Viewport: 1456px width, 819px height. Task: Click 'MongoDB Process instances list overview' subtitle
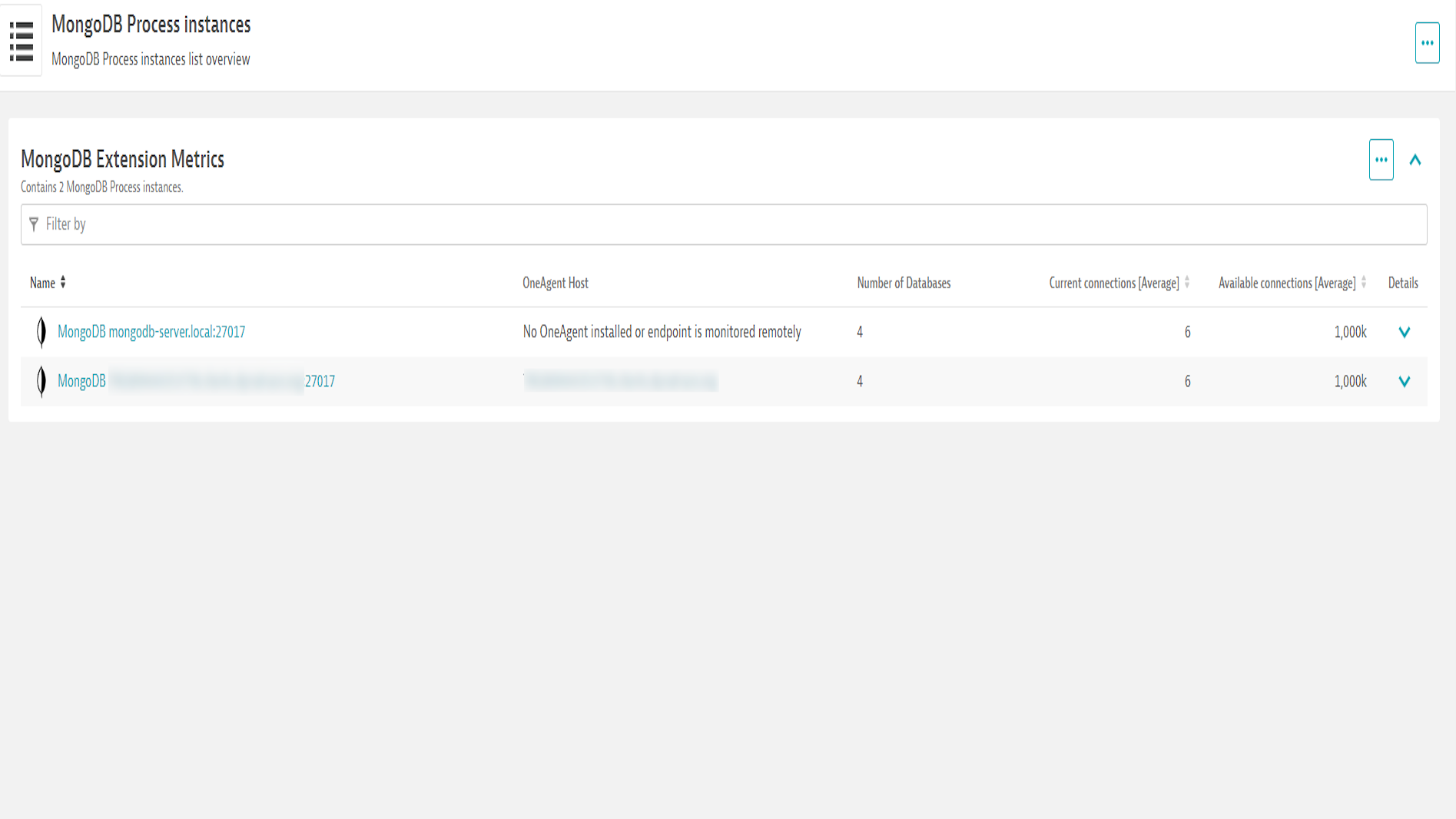[x=151, y=59]
